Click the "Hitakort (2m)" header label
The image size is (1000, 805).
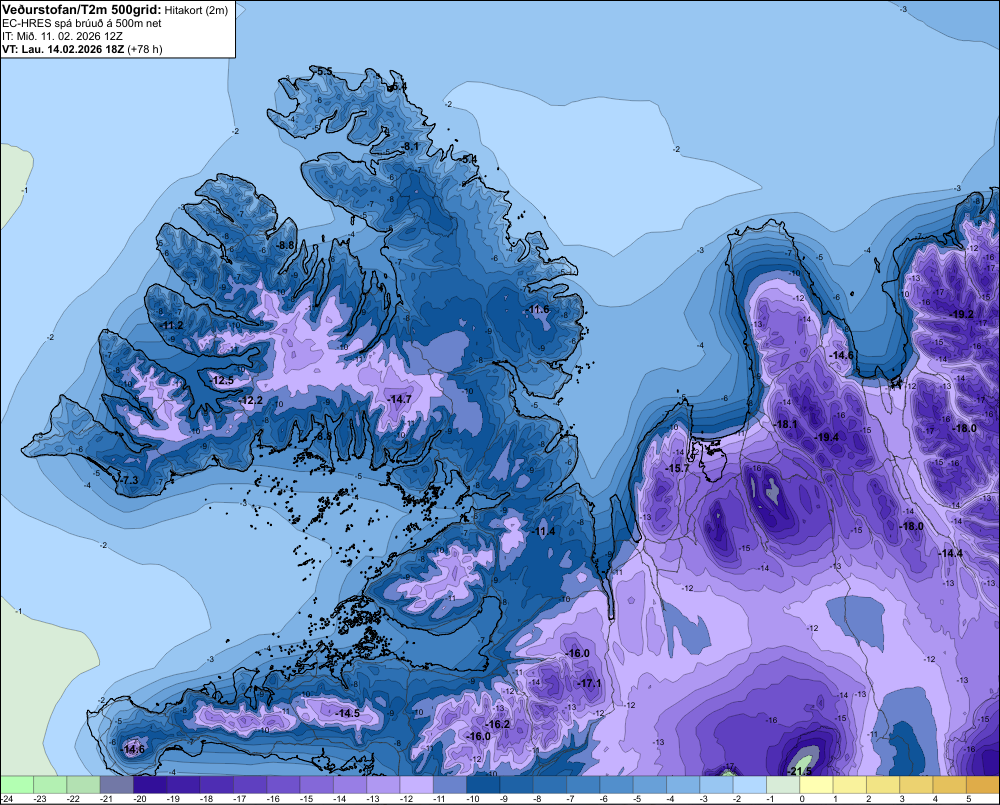coord(196,10)
